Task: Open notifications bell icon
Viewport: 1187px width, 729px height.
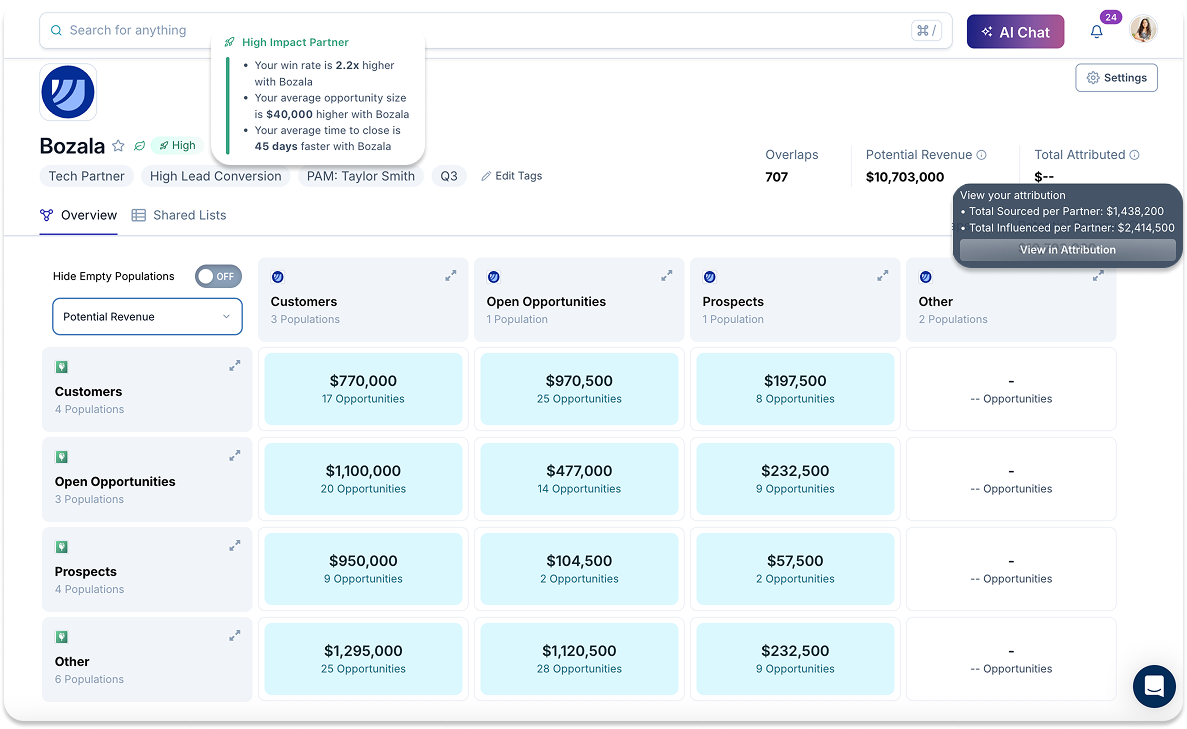Action: coord(1096,32)
